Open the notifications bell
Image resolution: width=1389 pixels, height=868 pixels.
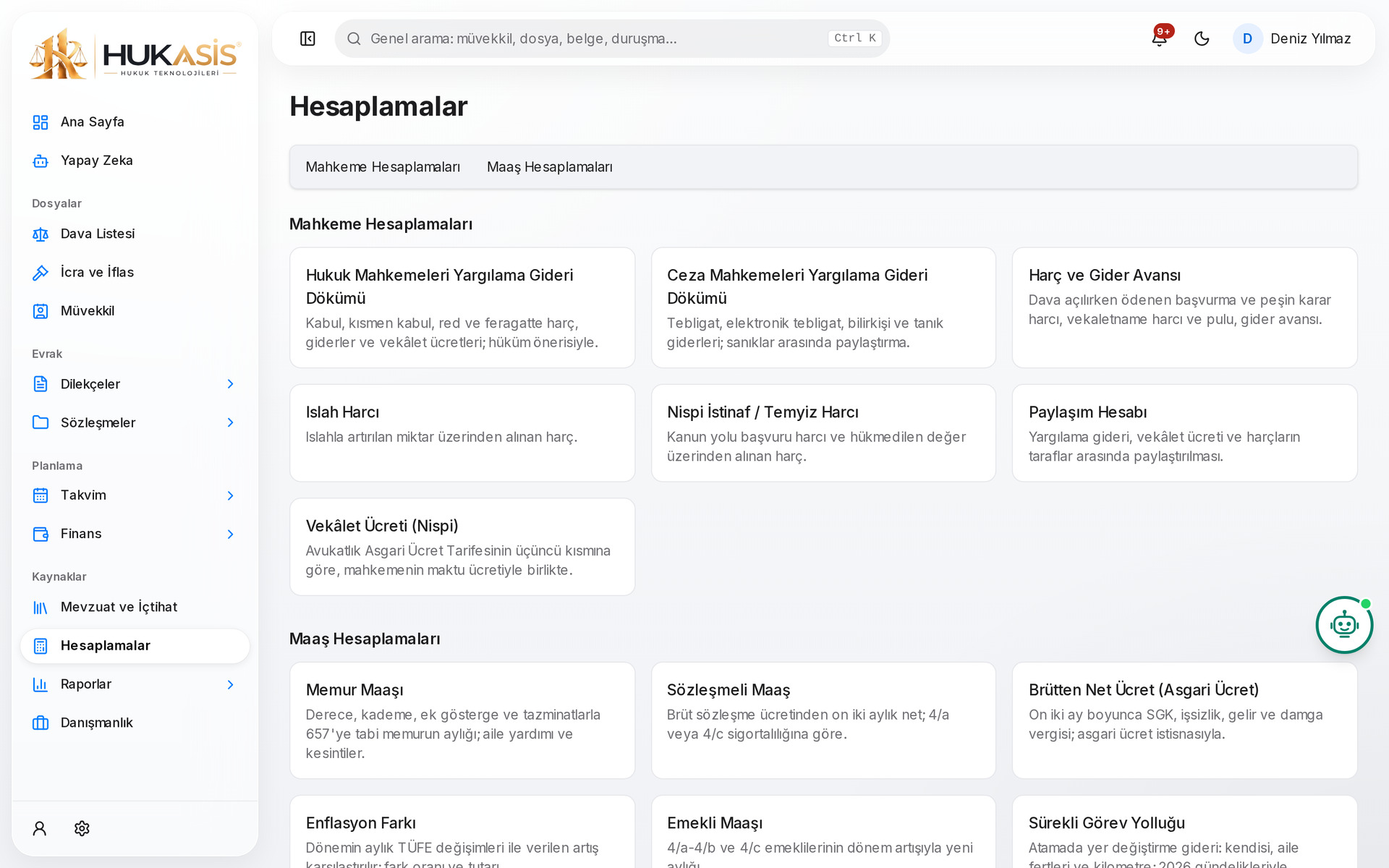click(x=1159, y=38)
